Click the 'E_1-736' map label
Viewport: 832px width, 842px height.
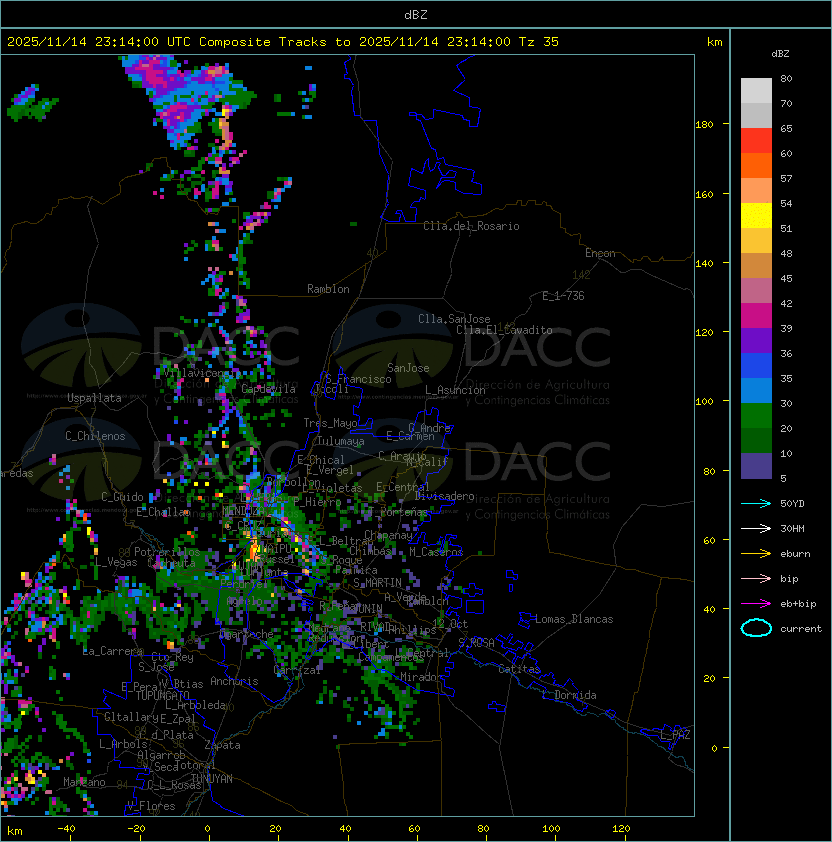click(x=563, y=296)
